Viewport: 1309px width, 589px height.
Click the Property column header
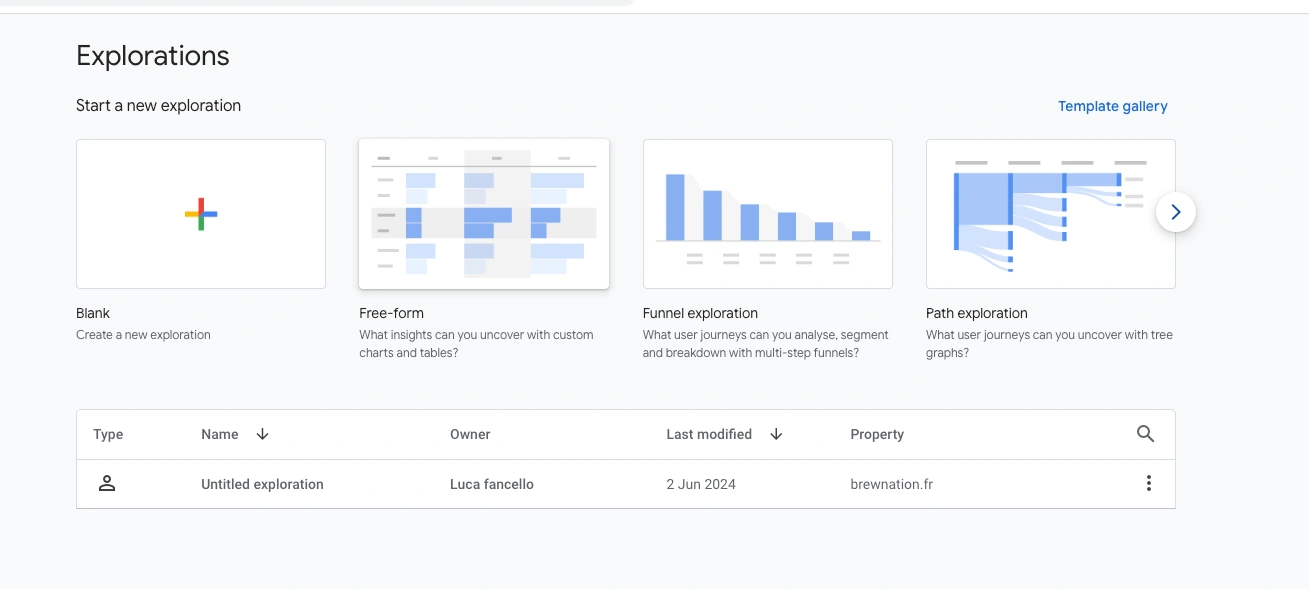(877, 434)
